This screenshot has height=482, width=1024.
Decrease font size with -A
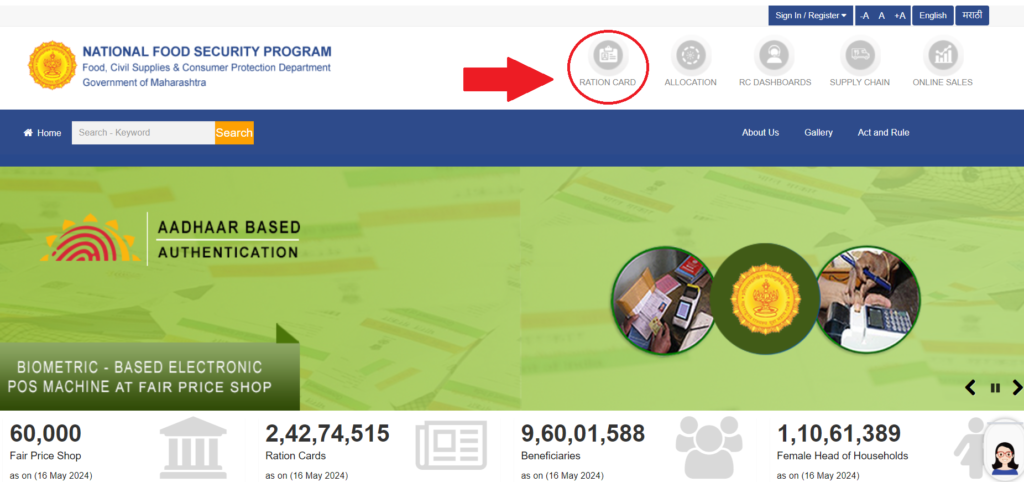(865, 16)
